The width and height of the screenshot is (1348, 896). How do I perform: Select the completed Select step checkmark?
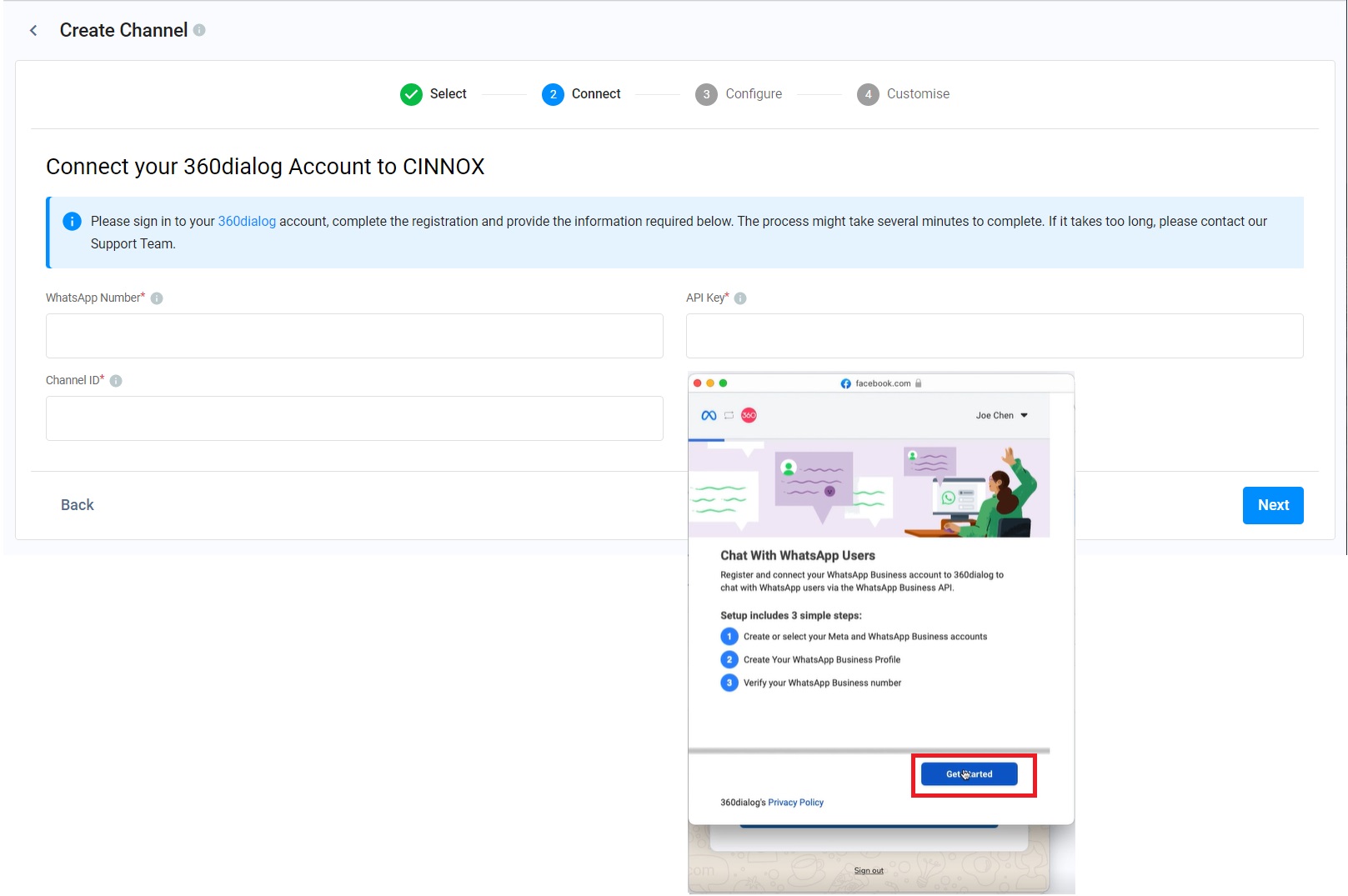pyautogui.click(x=411, y=94)
